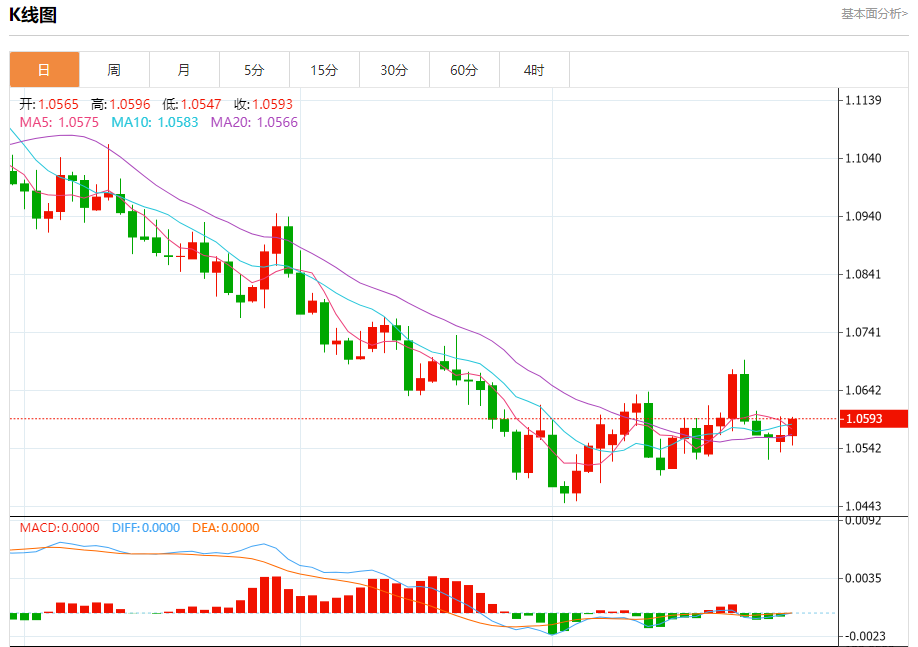Screen dimensions: 918x647
Task: Open the 30分 interval tab
Action: click(x=394, y=70)
